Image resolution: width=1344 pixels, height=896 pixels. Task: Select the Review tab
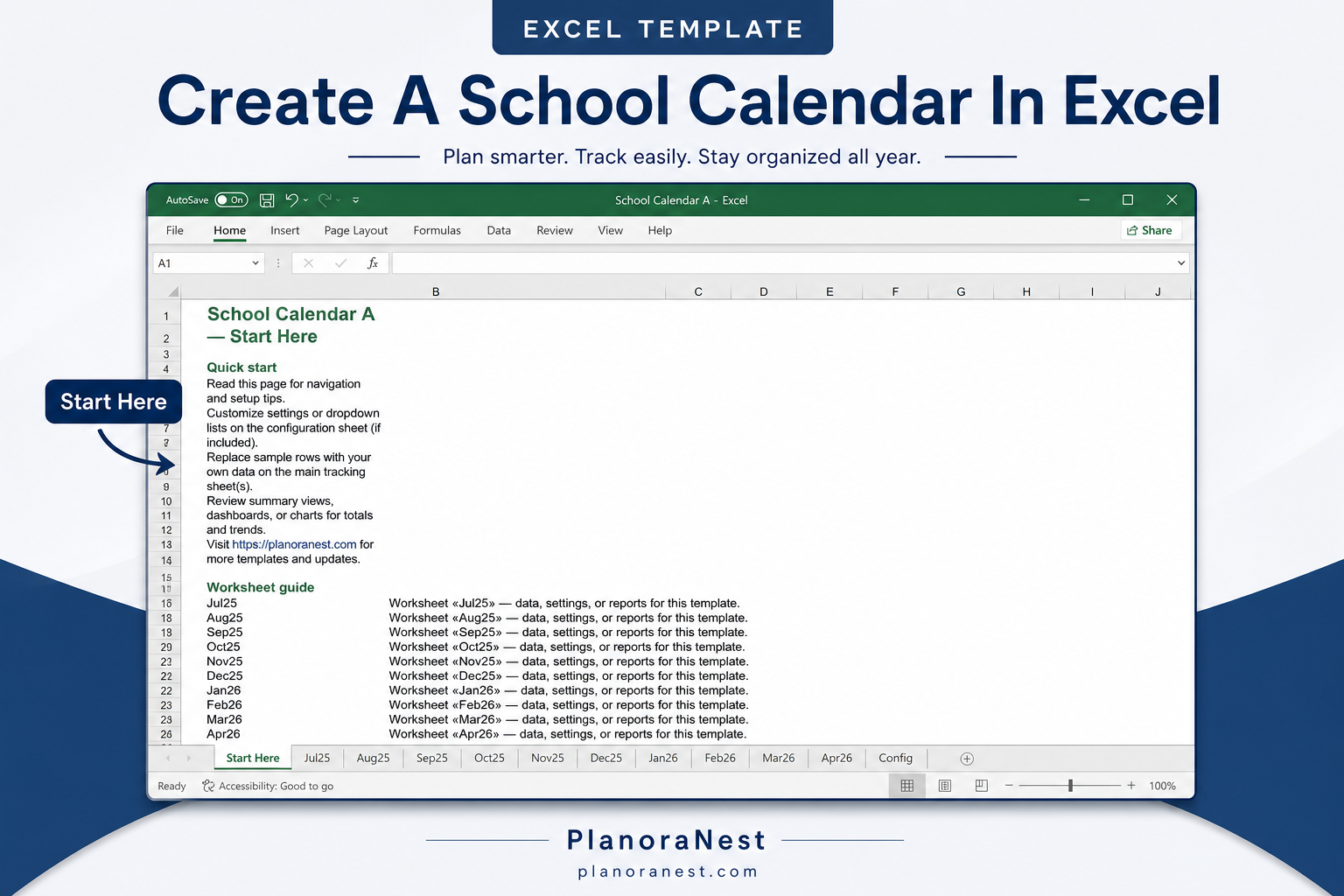coord(555,230)
